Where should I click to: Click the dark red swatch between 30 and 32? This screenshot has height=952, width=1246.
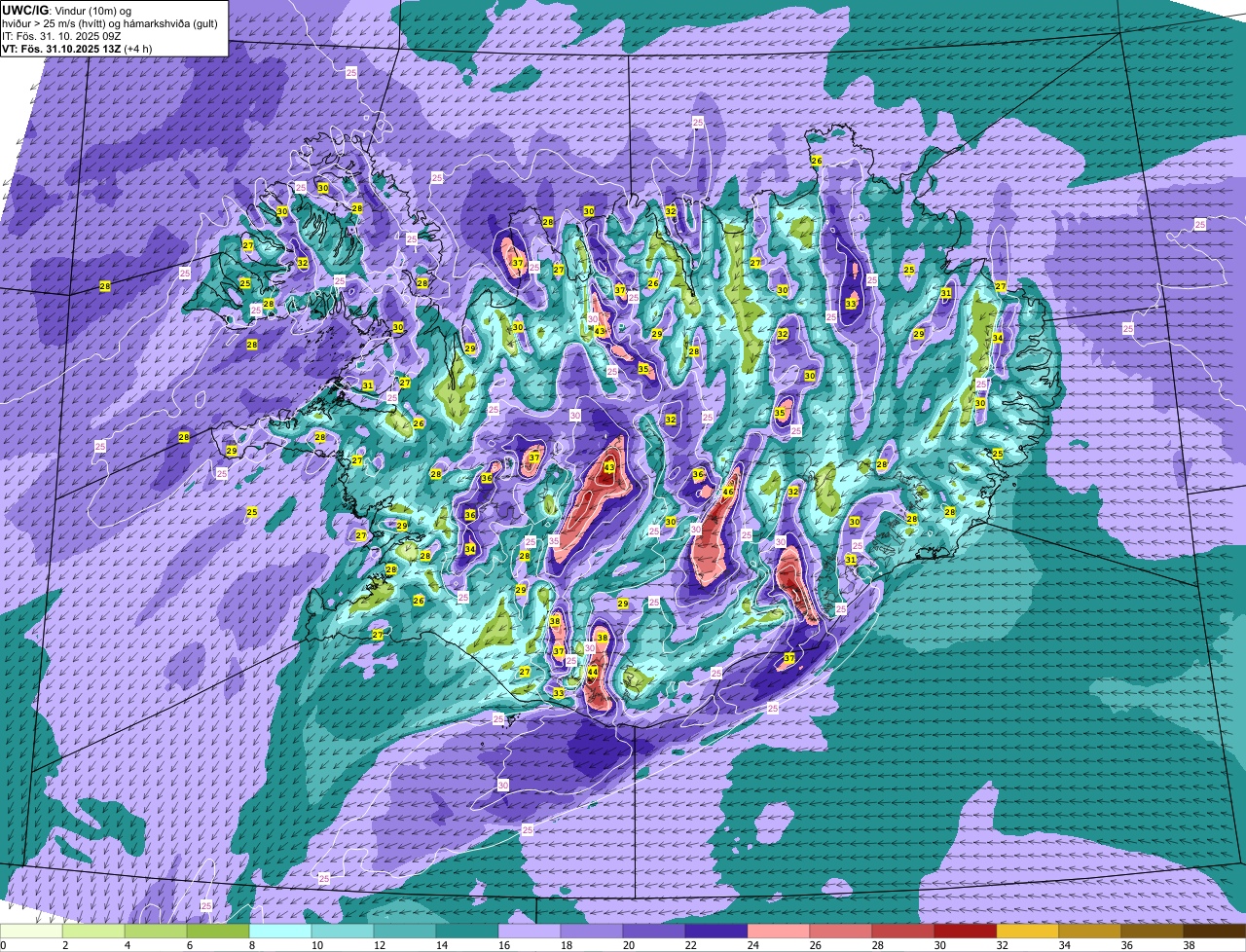(966, 931)
